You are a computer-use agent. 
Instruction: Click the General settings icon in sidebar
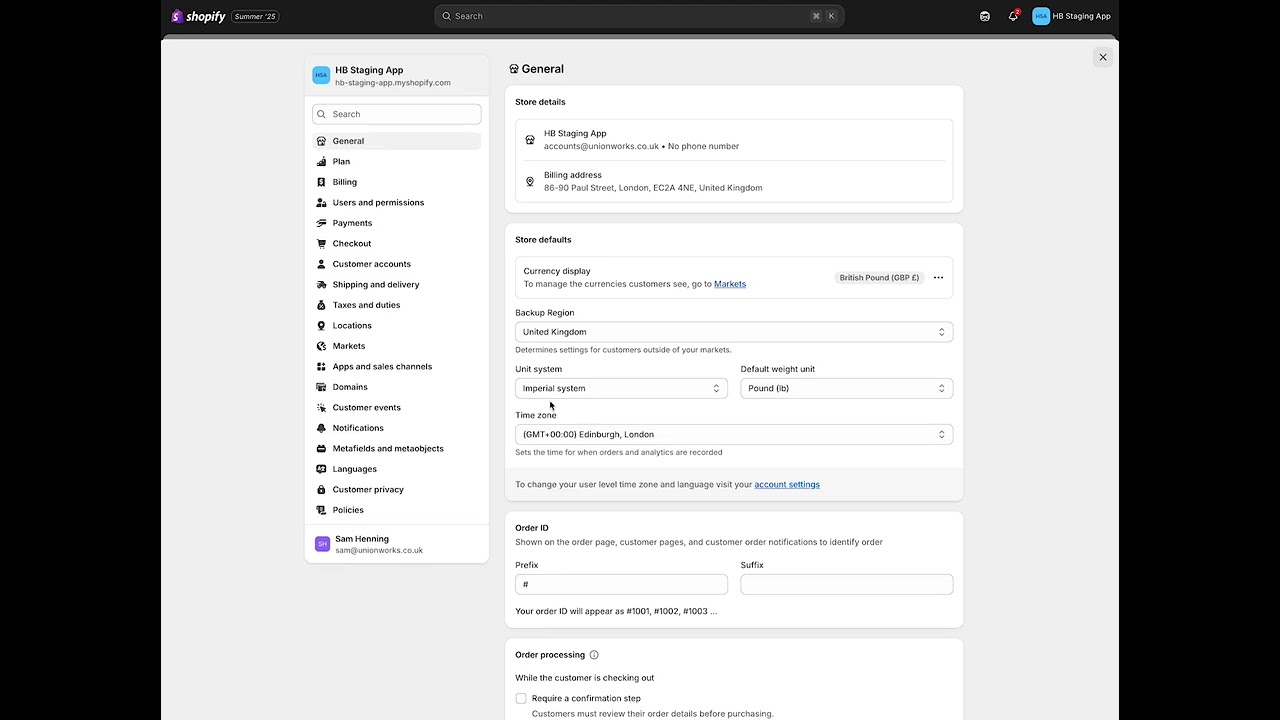tap(322, 141)
